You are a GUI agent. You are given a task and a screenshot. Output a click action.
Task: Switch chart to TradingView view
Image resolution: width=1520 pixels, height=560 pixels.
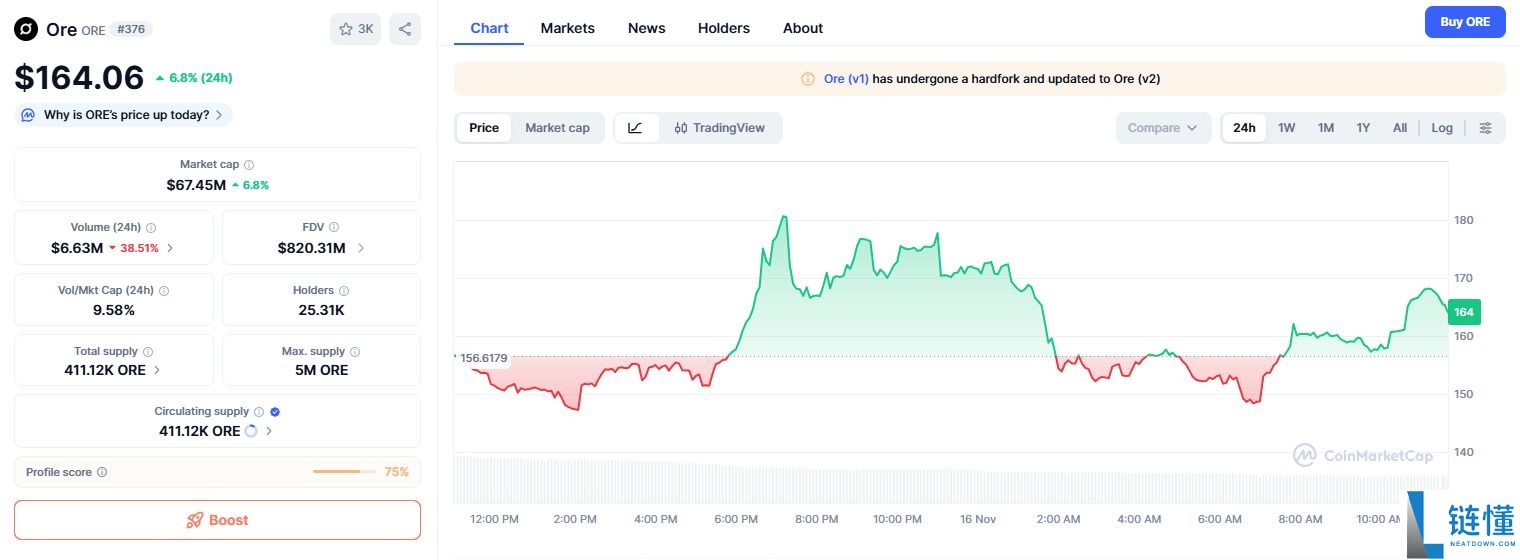pyautogui.click(x=720, y=128)
